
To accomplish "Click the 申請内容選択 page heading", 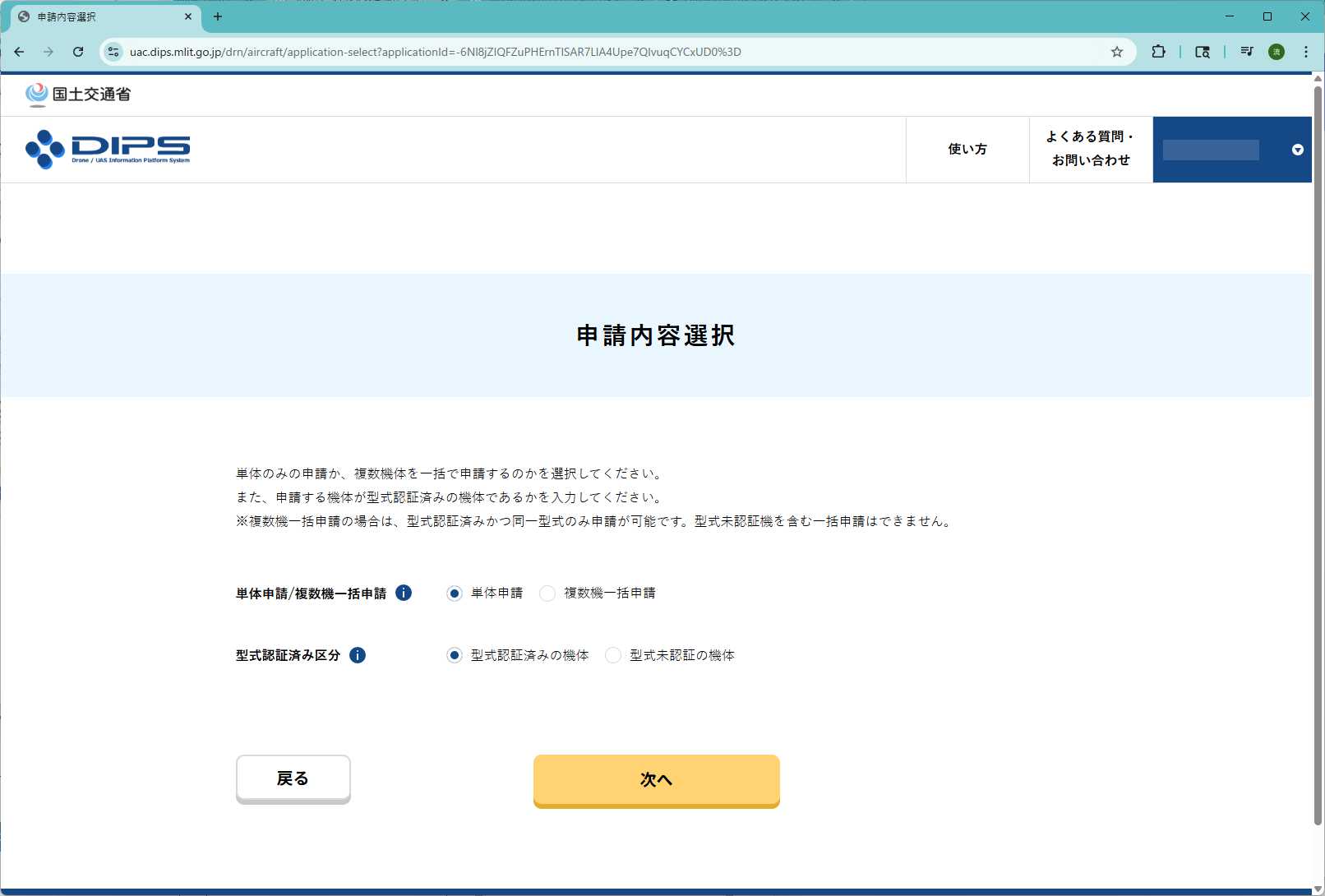I will click(x=656, y=335).
